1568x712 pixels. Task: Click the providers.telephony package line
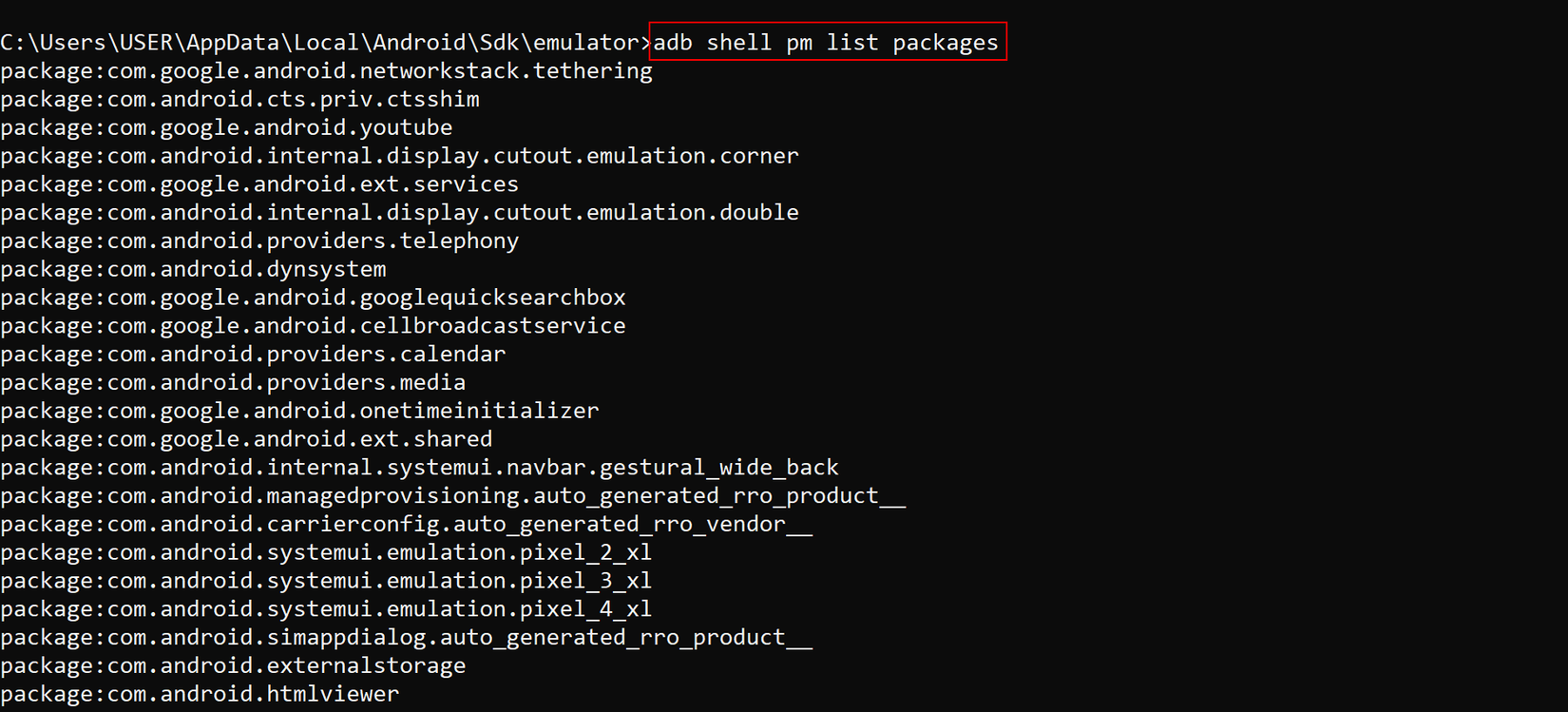[x=259, y=241]
